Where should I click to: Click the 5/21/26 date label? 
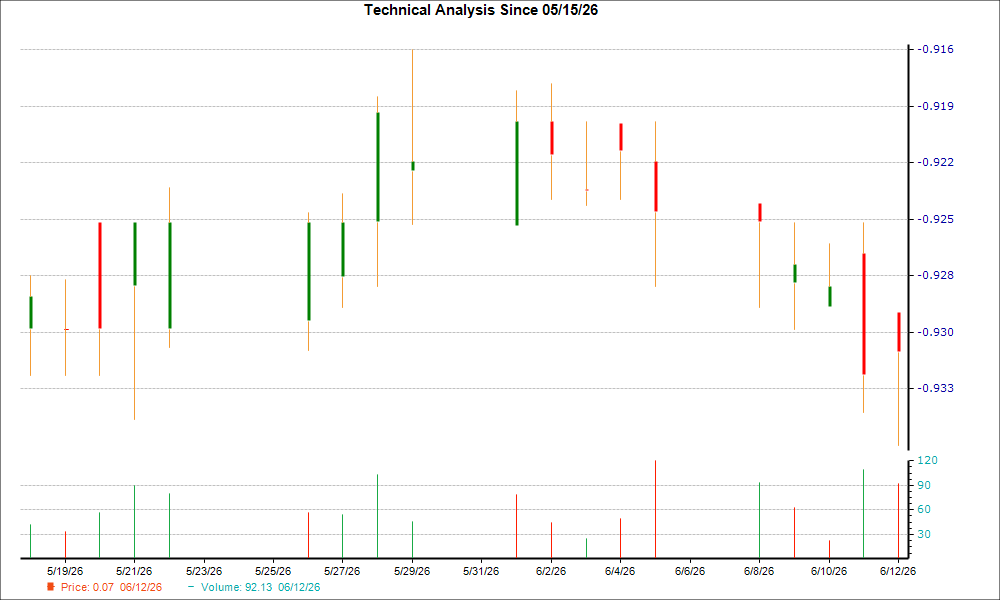(134, 571)
